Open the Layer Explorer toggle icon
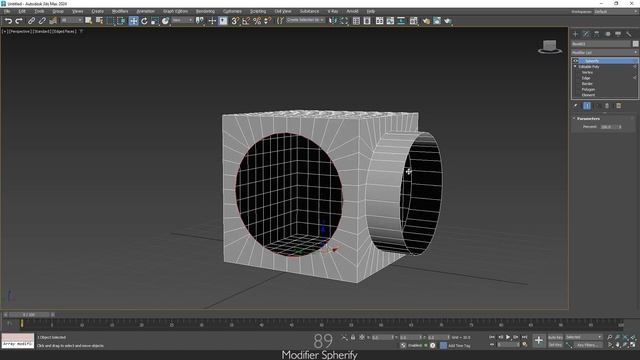The width and height of the screenshot is (640, 360). coord(367,21)
